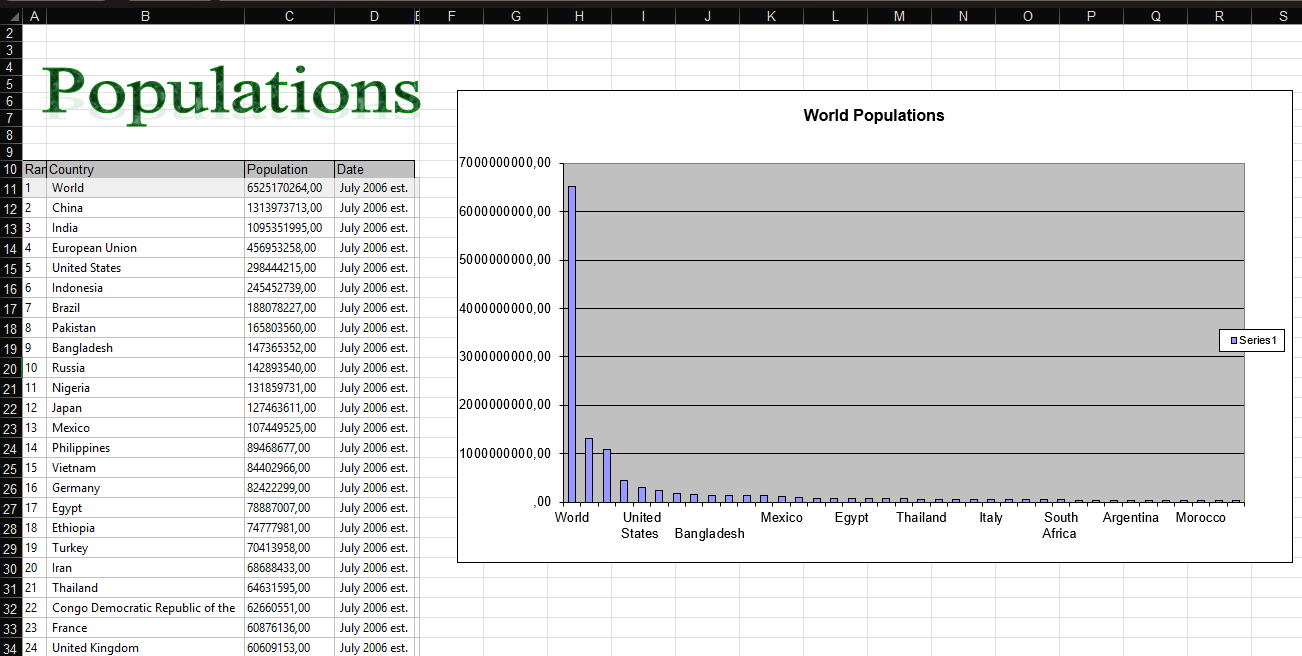
Task: Select the Congo Democratic Republic cell
Action: pos(145,608)
